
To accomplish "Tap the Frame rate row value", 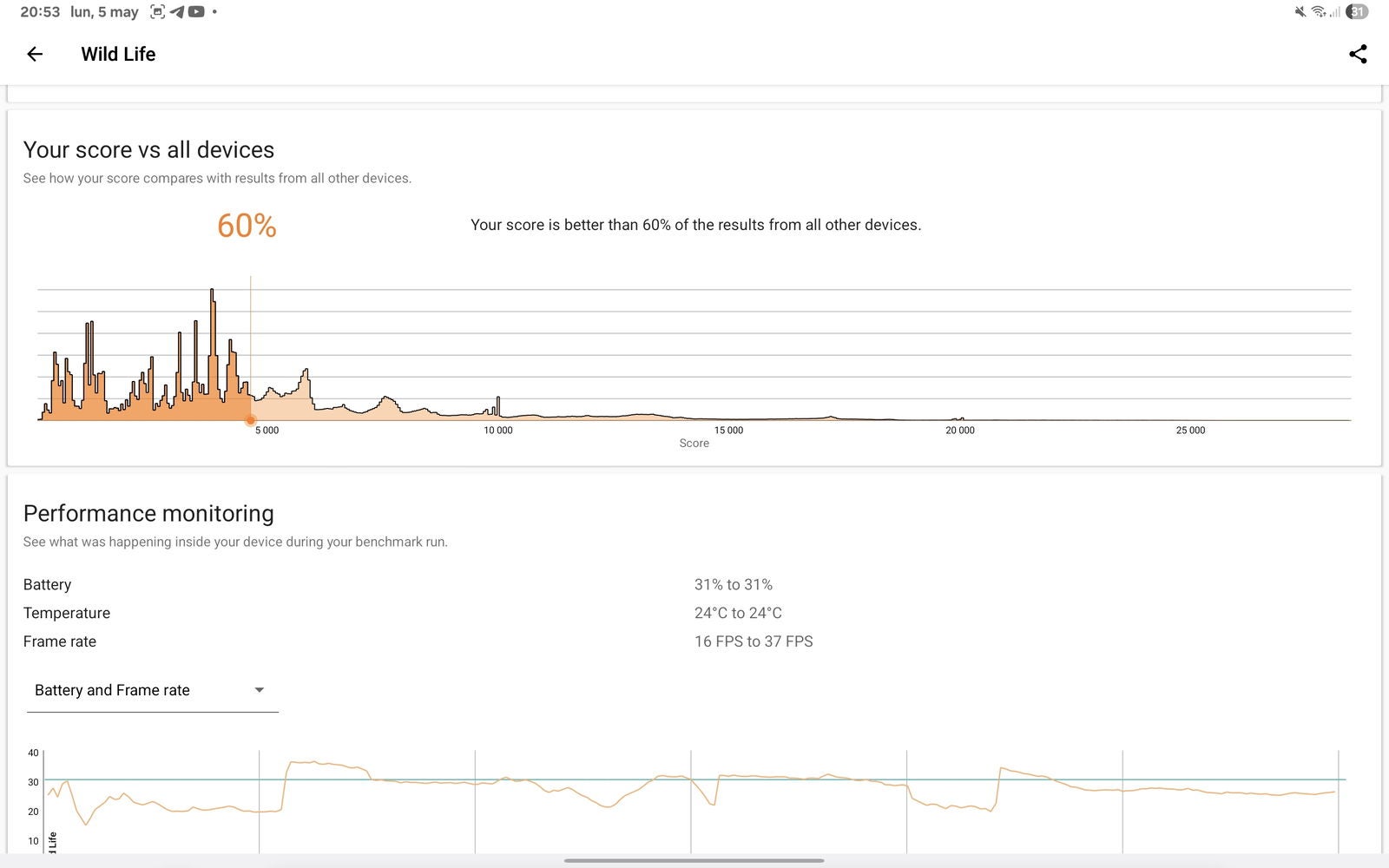I will click(x=754, y=641).
